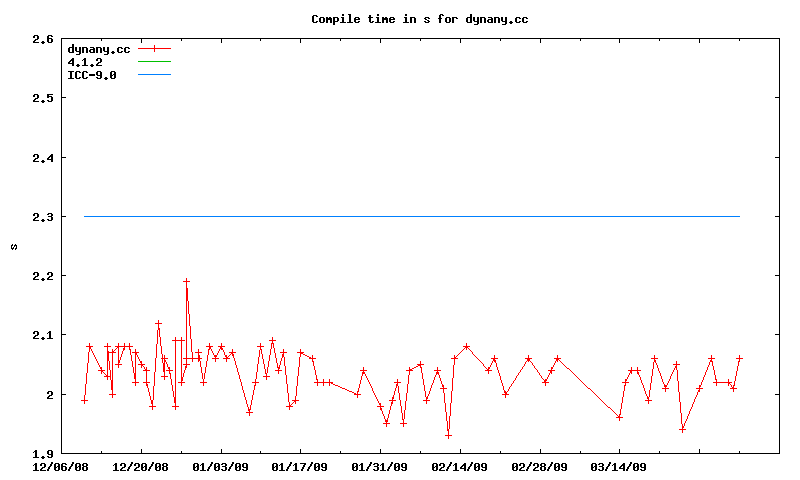
Task: Select the 12/06/08 date on x-axis
Action: click(61, 466)
